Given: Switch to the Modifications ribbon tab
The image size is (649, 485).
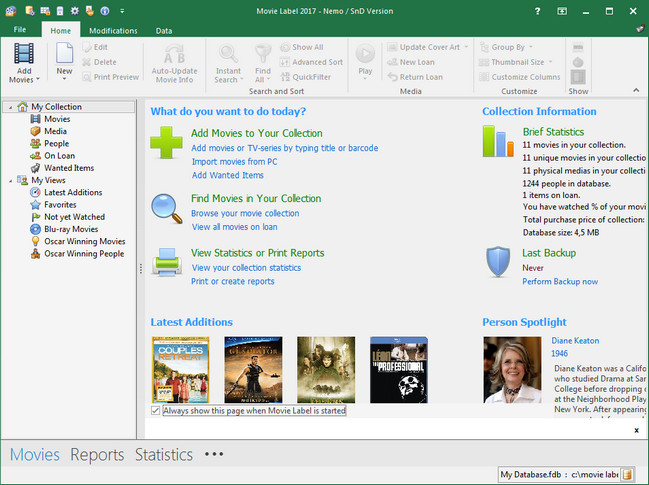Looking at the screenshot, I should coord(113,30).
